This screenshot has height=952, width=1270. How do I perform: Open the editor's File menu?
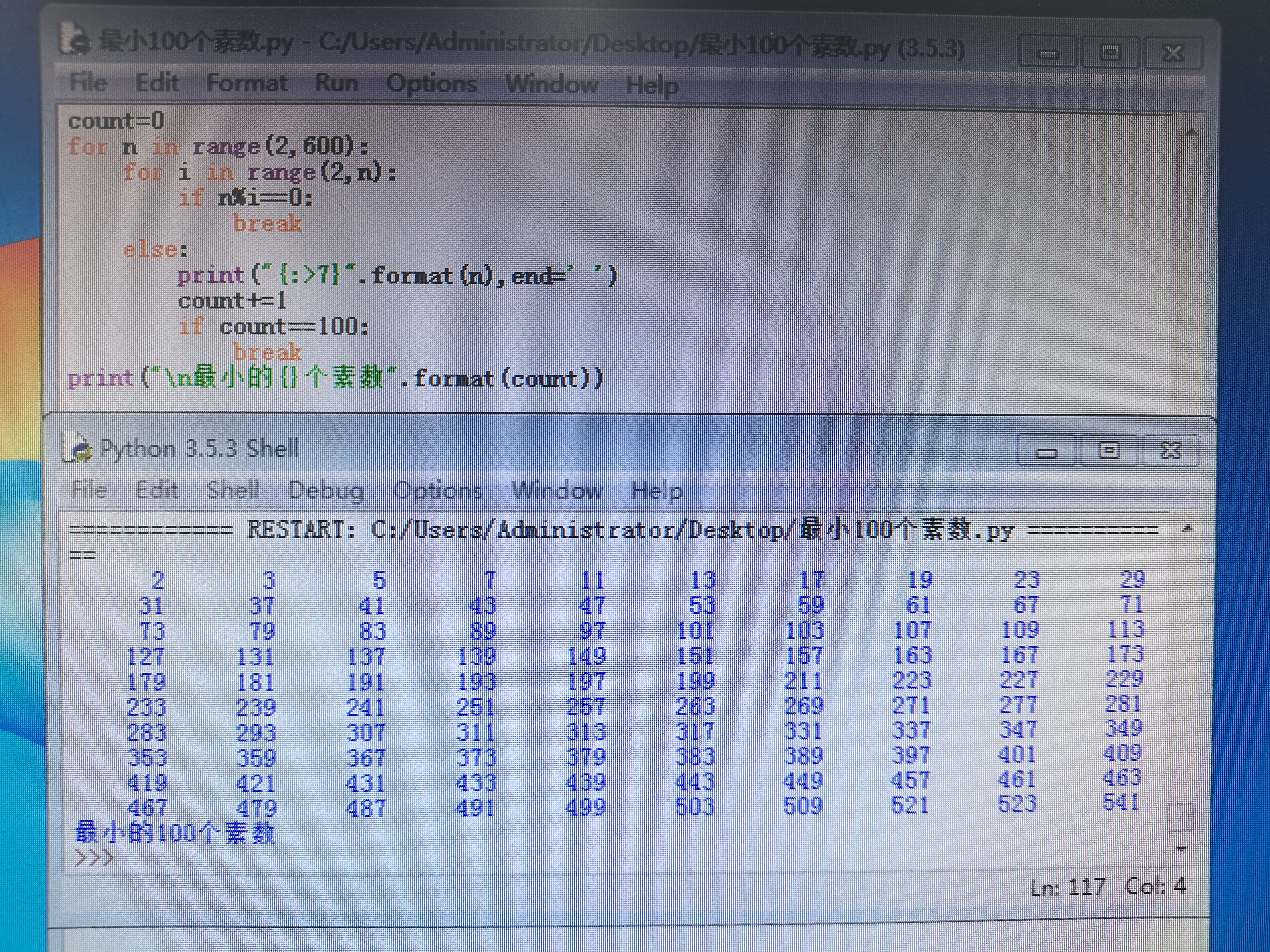point(88,82)
